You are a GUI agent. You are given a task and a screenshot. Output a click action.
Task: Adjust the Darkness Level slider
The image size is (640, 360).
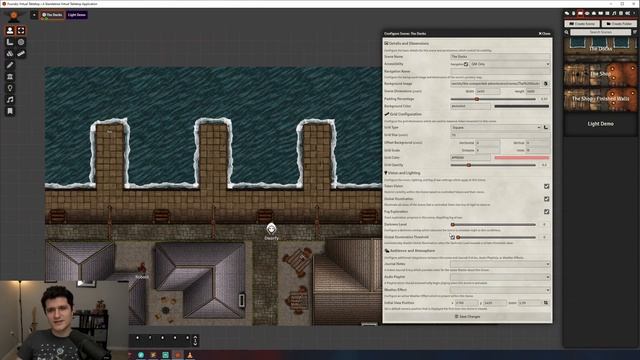493,224
